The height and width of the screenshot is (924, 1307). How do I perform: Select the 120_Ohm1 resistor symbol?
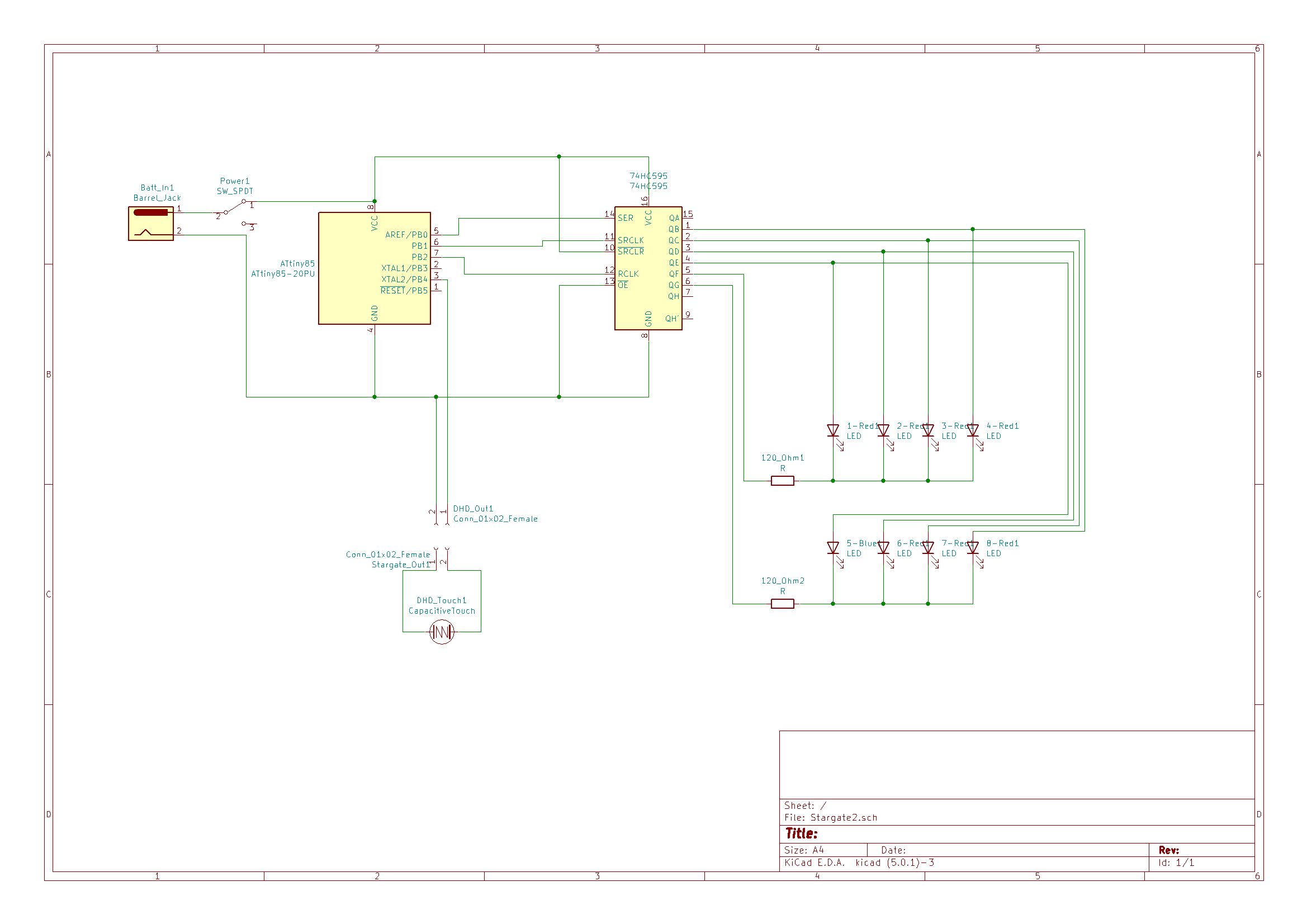(x=783, y=481)
